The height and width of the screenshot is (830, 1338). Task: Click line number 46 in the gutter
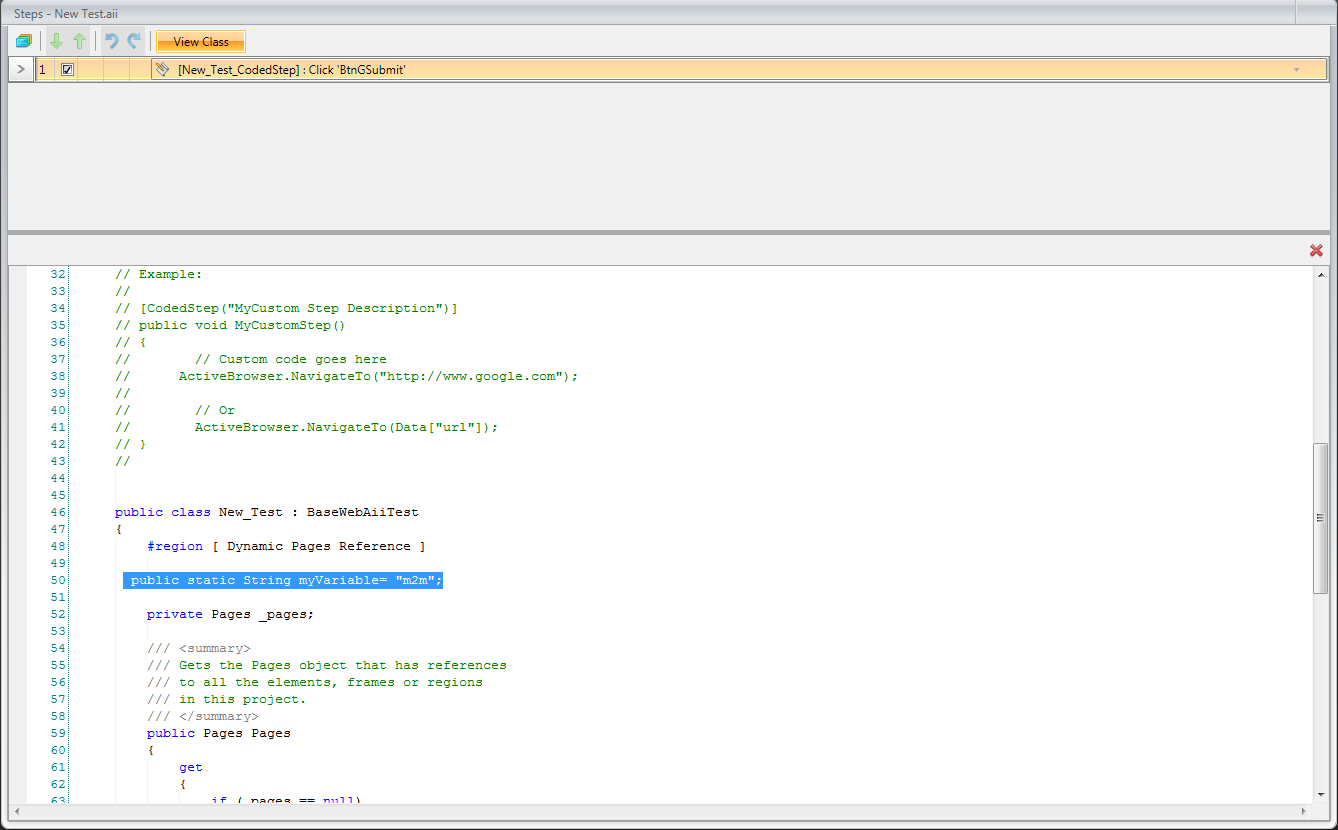pos(57,512)
